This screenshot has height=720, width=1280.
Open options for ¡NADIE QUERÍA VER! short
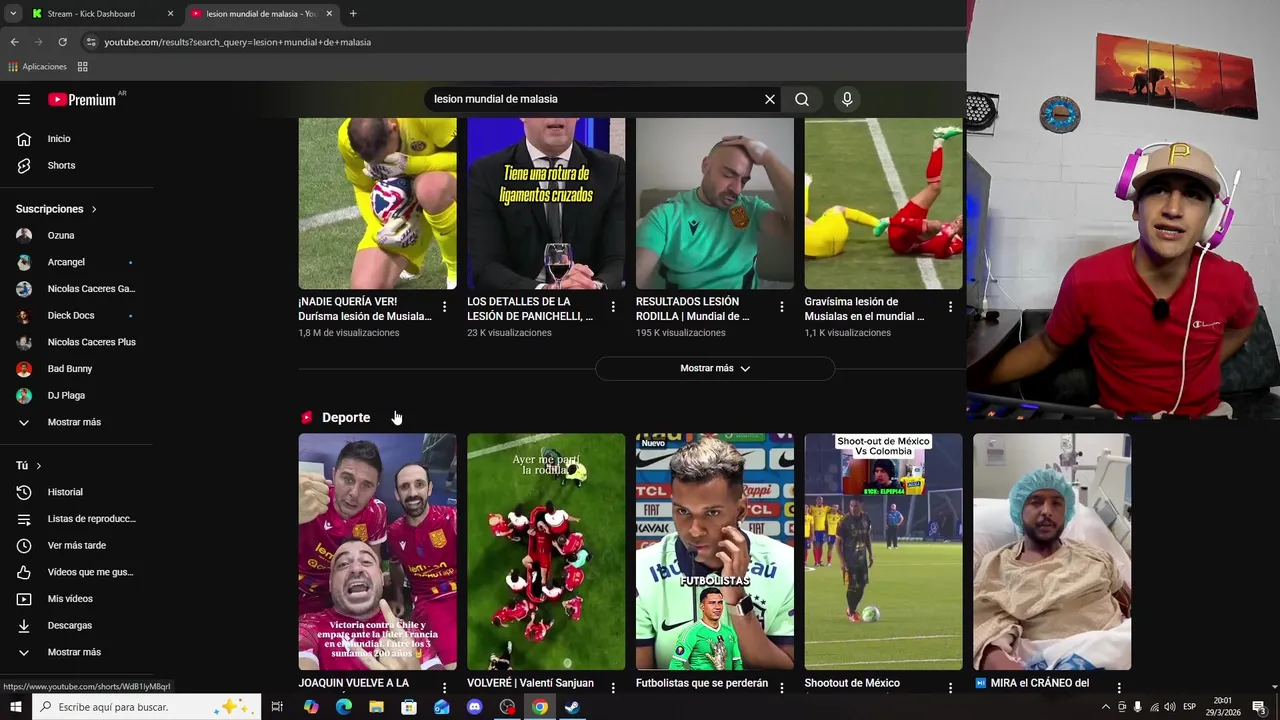click(445, 307)
